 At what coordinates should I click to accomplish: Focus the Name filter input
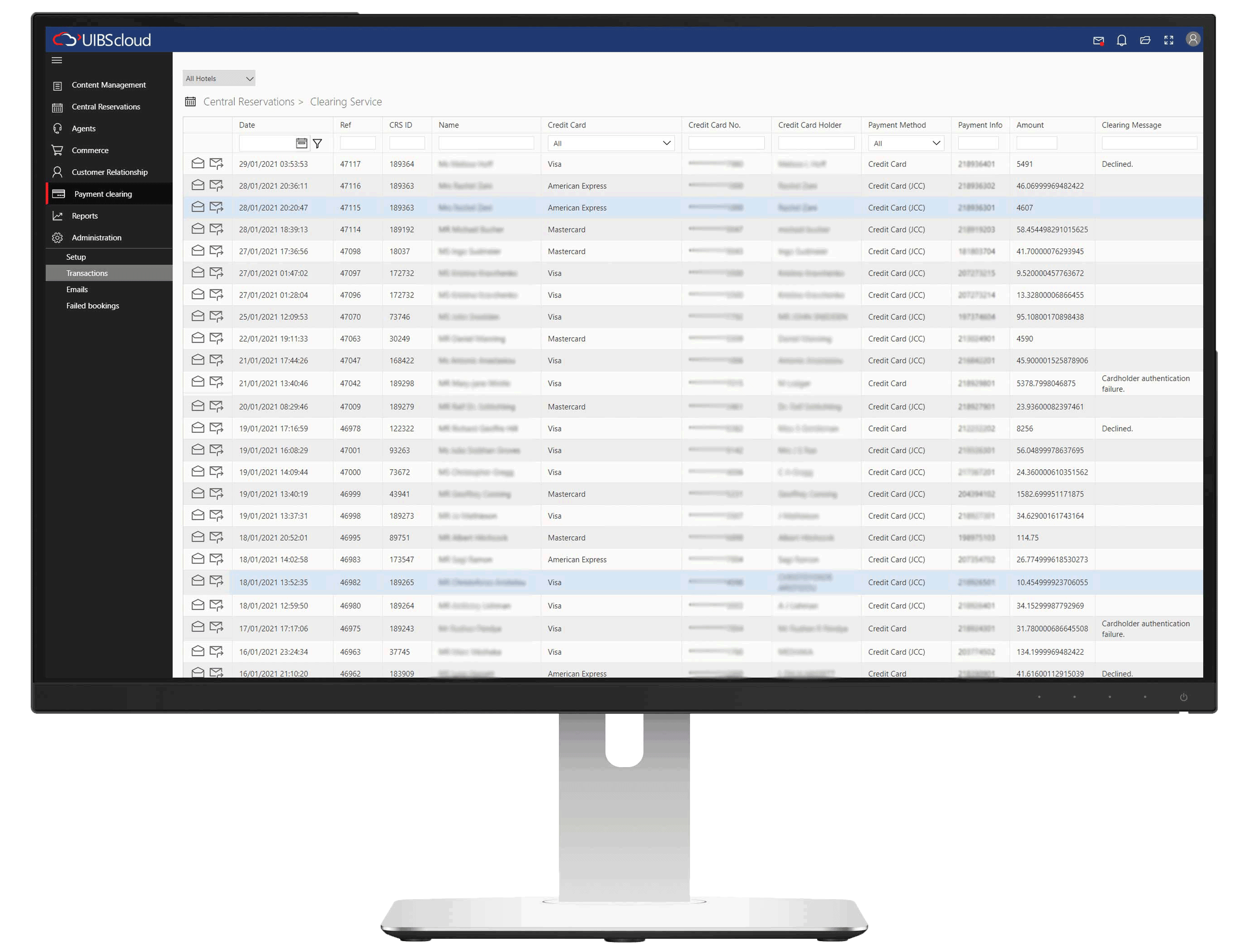coord(486,143)
